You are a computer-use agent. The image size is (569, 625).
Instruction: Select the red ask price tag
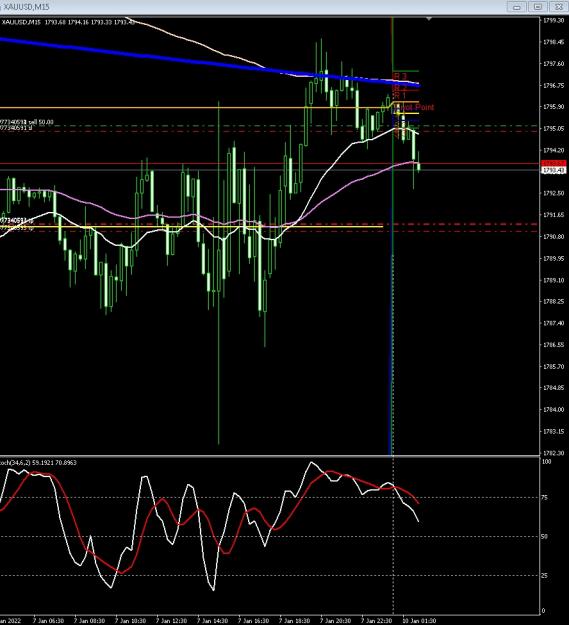pyautogui.click(x=554, y=163)
